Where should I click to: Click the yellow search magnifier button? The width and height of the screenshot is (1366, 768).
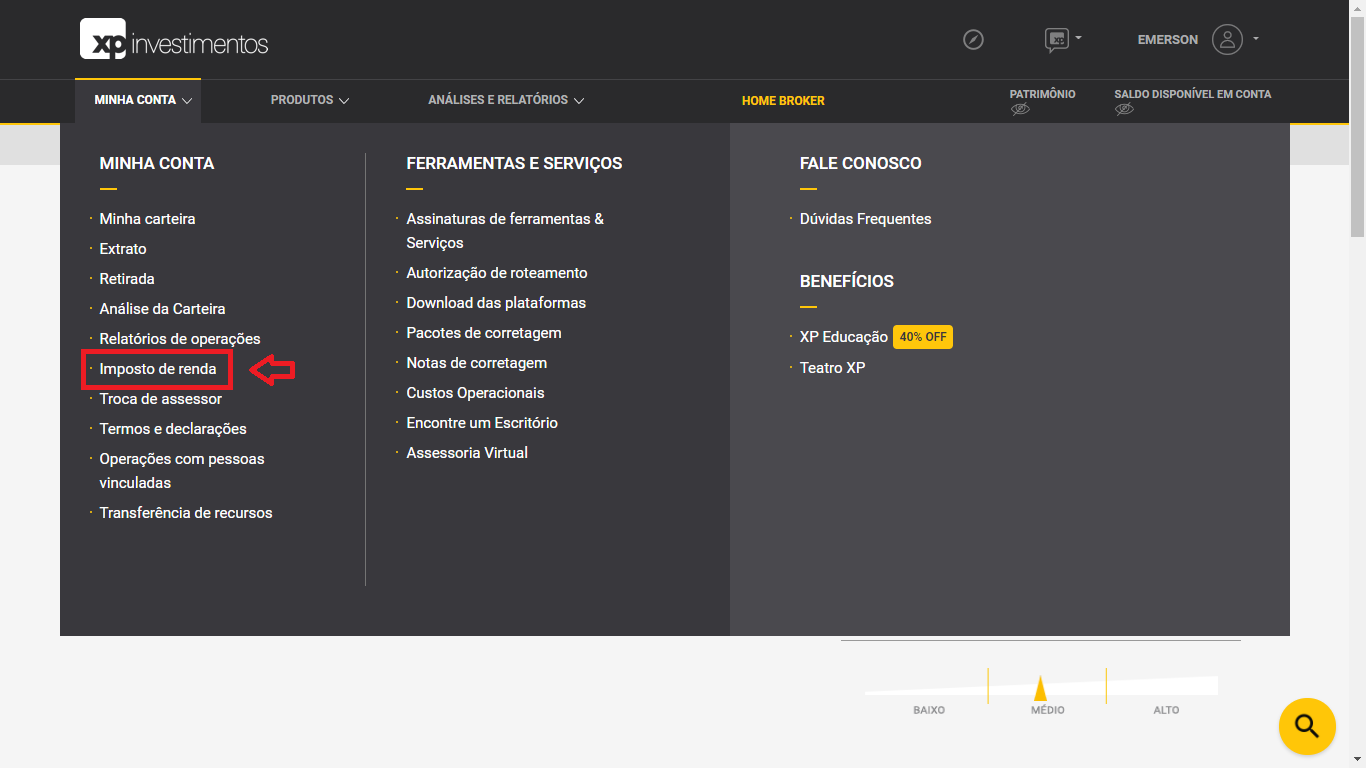(1307, 726)
